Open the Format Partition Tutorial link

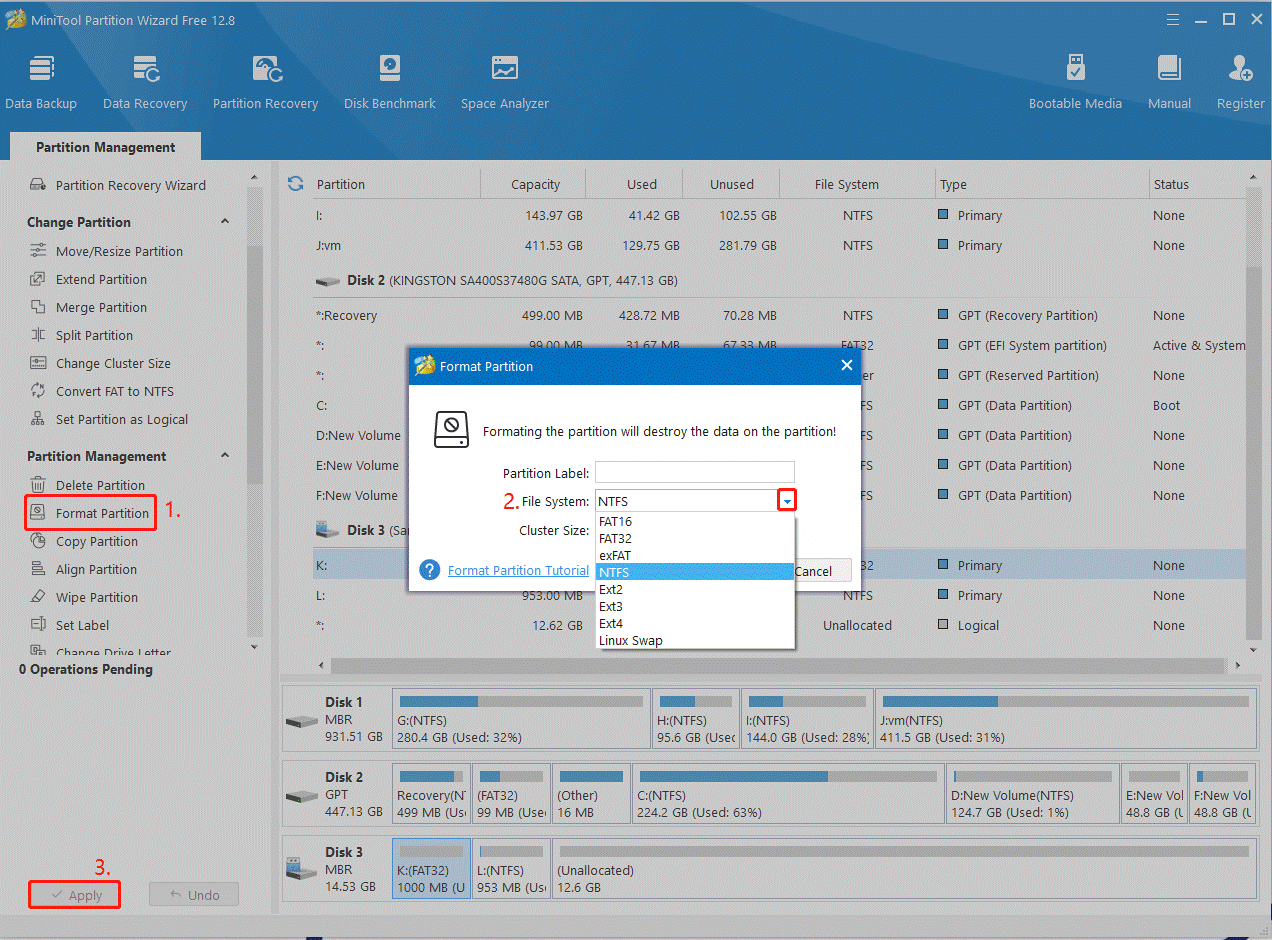pyautogui.click(x=518, y=570)
